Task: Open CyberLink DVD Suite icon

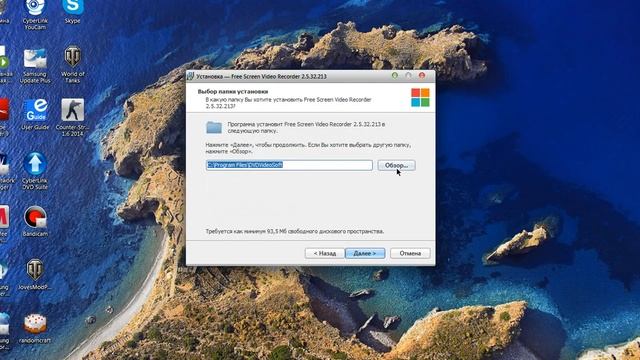Action: click(35, 171)
